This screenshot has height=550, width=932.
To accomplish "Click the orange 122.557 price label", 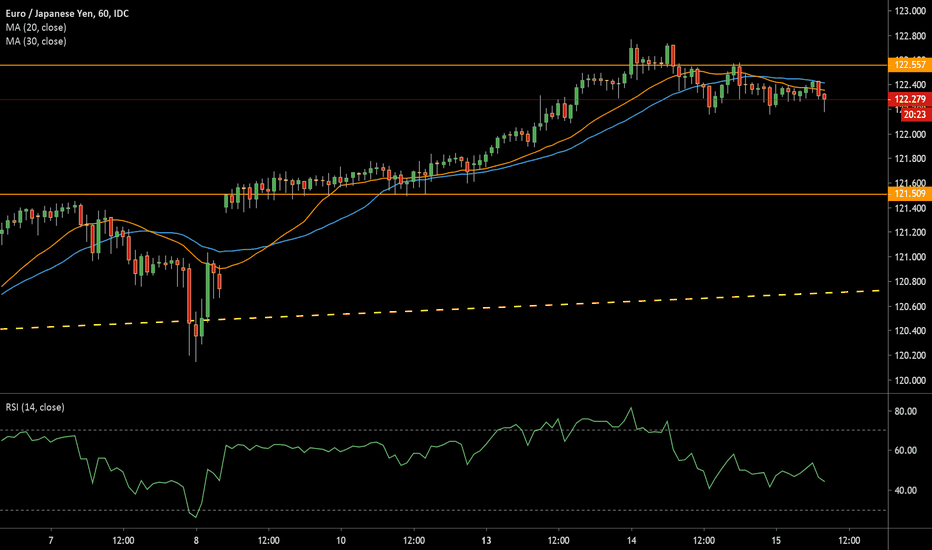I will pyautogui.click(x=909, y=64).
